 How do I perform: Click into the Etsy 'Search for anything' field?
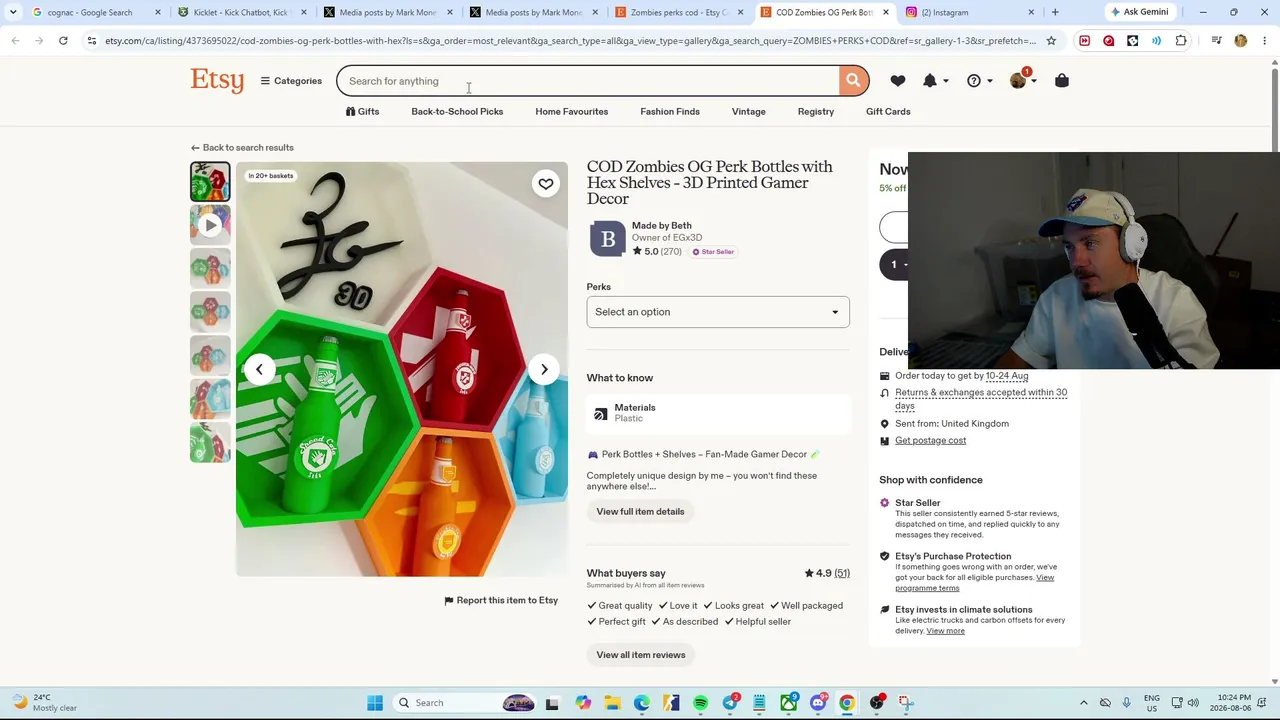(588, 81)
